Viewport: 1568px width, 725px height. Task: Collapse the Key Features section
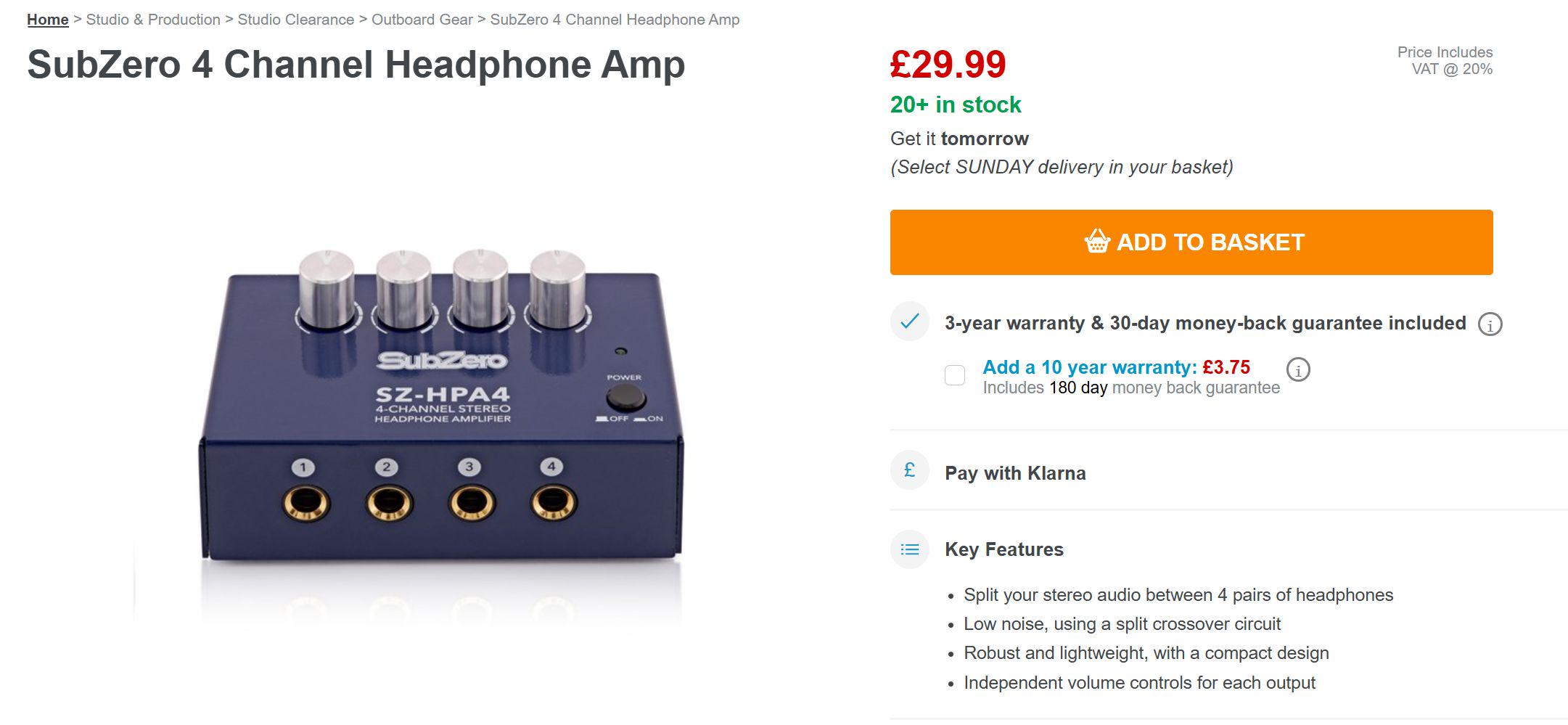1003,549
